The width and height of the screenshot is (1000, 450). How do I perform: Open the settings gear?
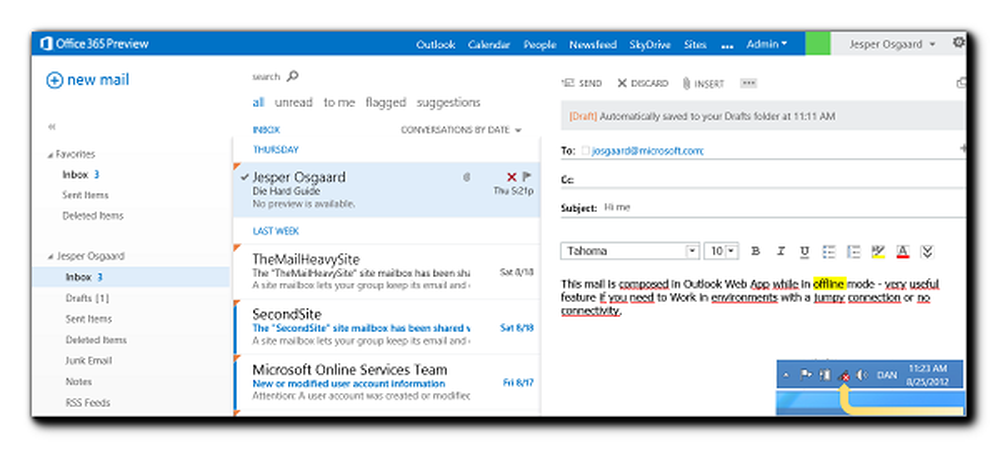click(959, 43)
